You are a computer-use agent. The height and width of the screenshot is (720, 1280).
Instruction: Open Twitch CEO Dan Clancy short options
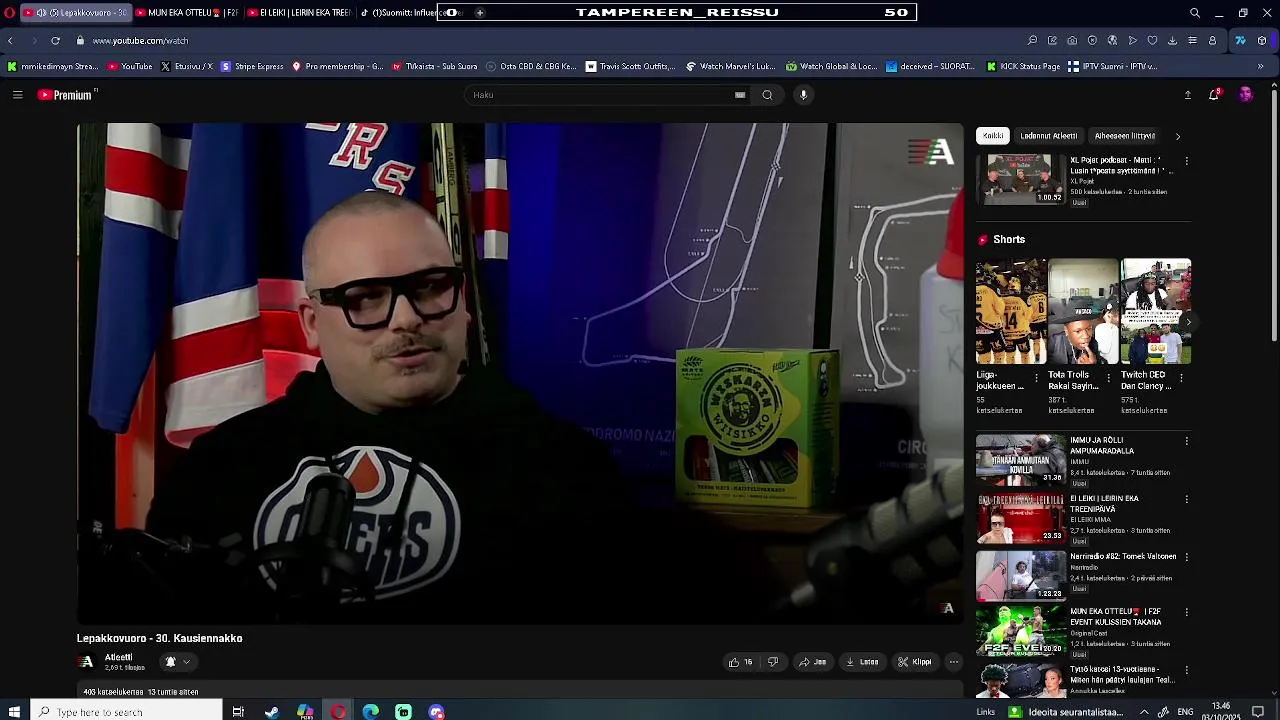click(1181, 378)
